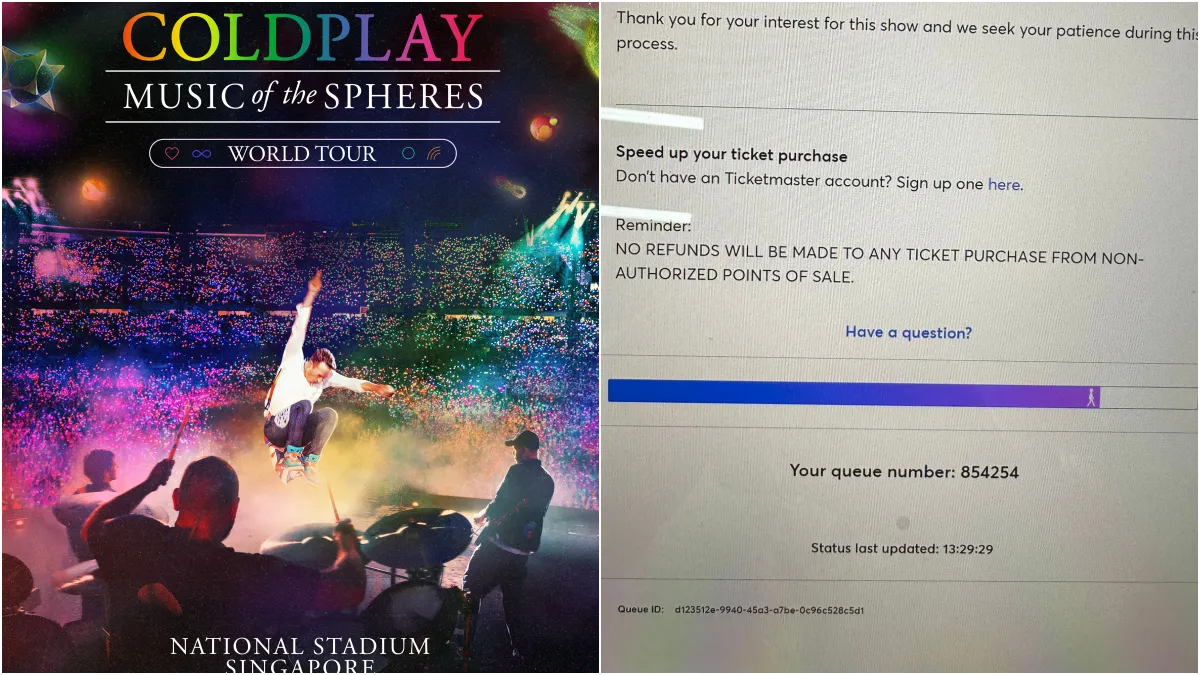Click the orange planet near the poster's top right
This screenshot has height=675, width=1200.
544,127
